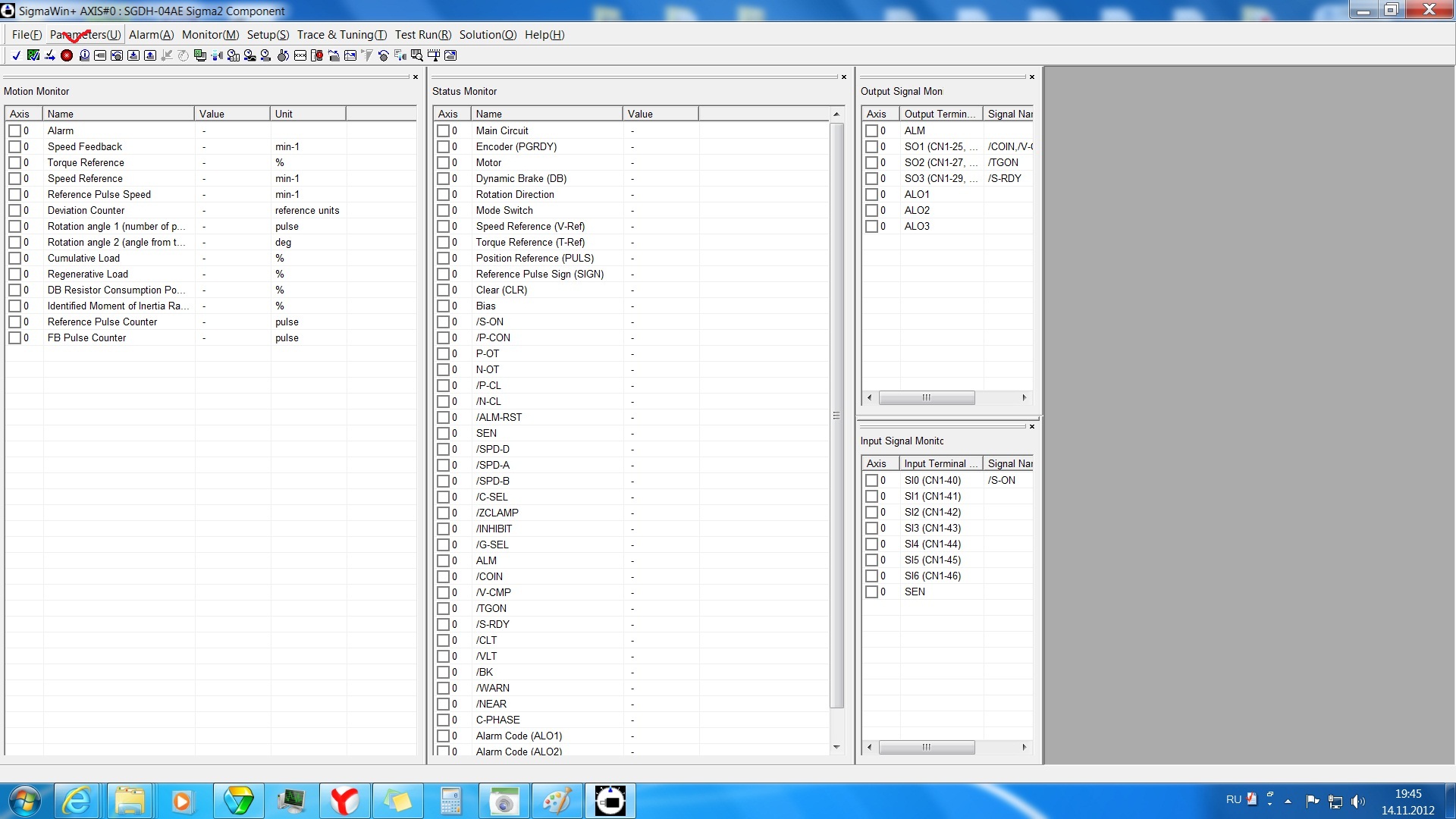Screen dimensions: 1456x819
Task: Click the green grid checkmark toolbar icon
Action: 33,55
